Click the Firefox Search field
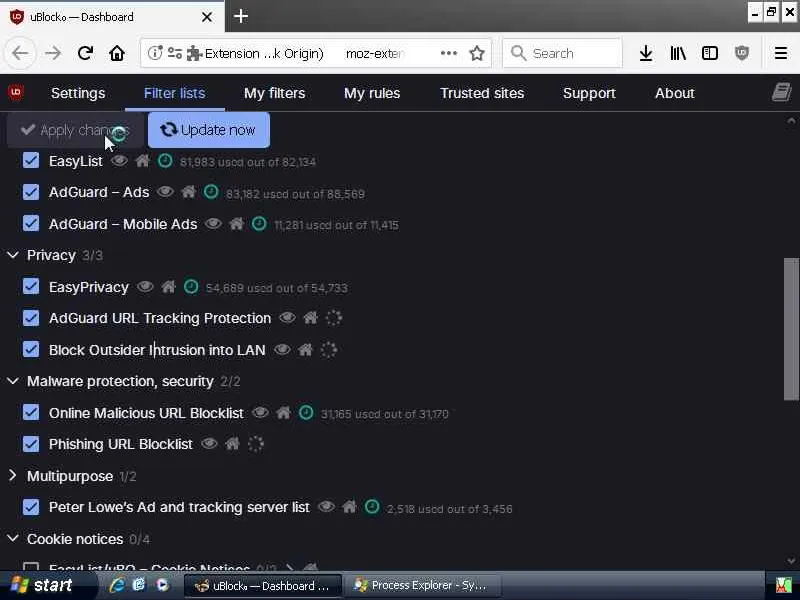This screenshot has height=600, width=800. pyautogui.click(x=562, y=53)
